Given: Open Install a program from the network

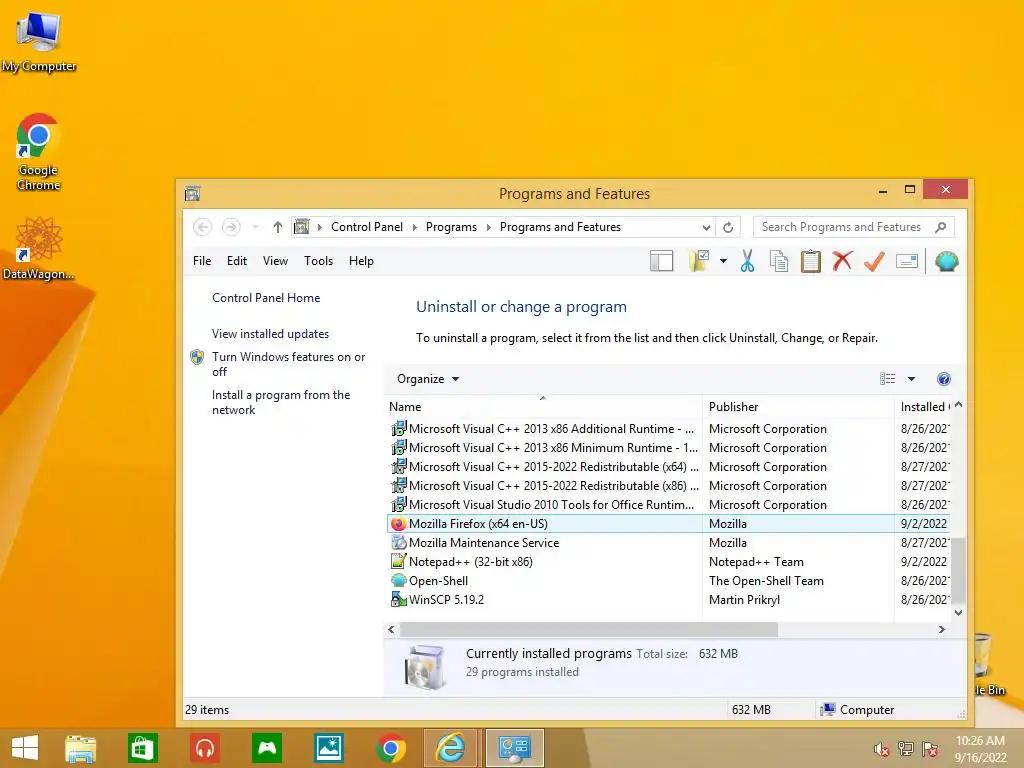Looking at the screenshot, I should (x=281, y=402).
